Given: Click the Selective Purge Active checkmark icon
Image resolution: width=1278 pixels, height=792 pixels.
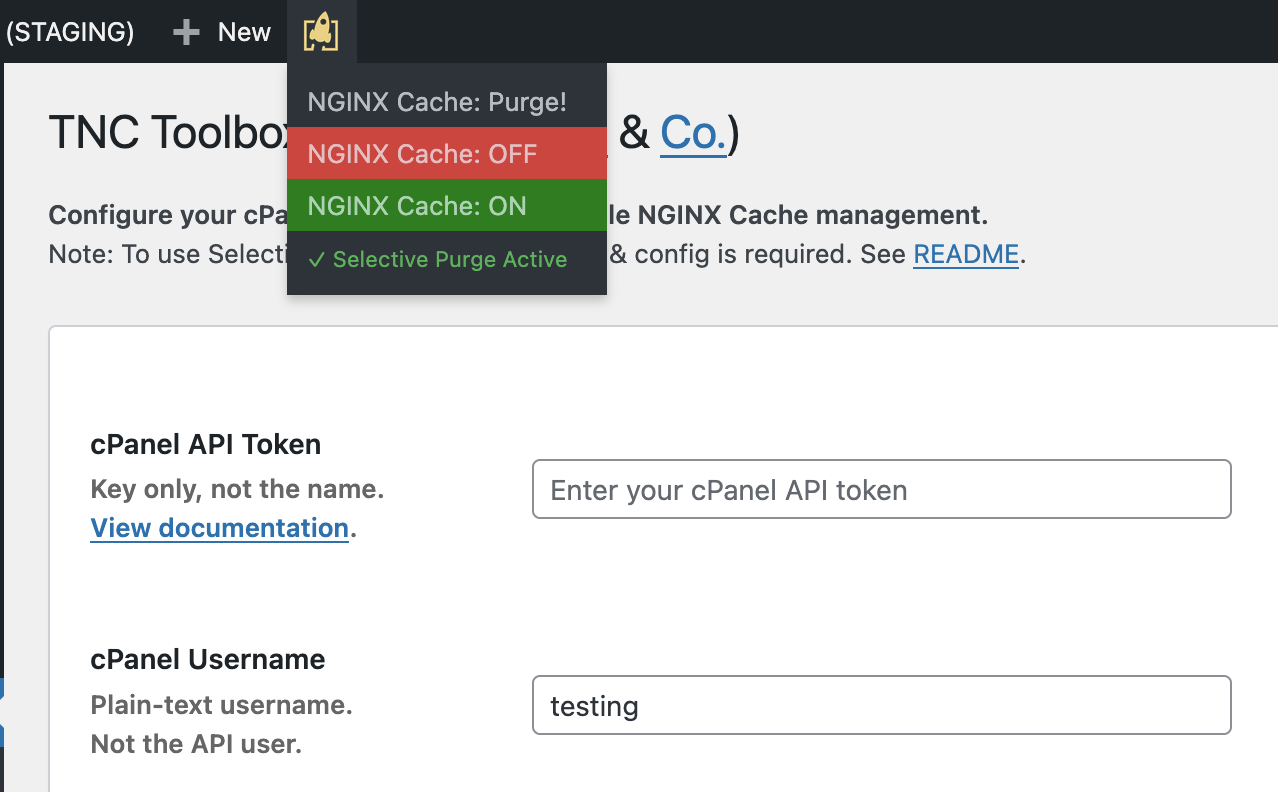Looking at the screenshot, I should click(x=316, y=260).
